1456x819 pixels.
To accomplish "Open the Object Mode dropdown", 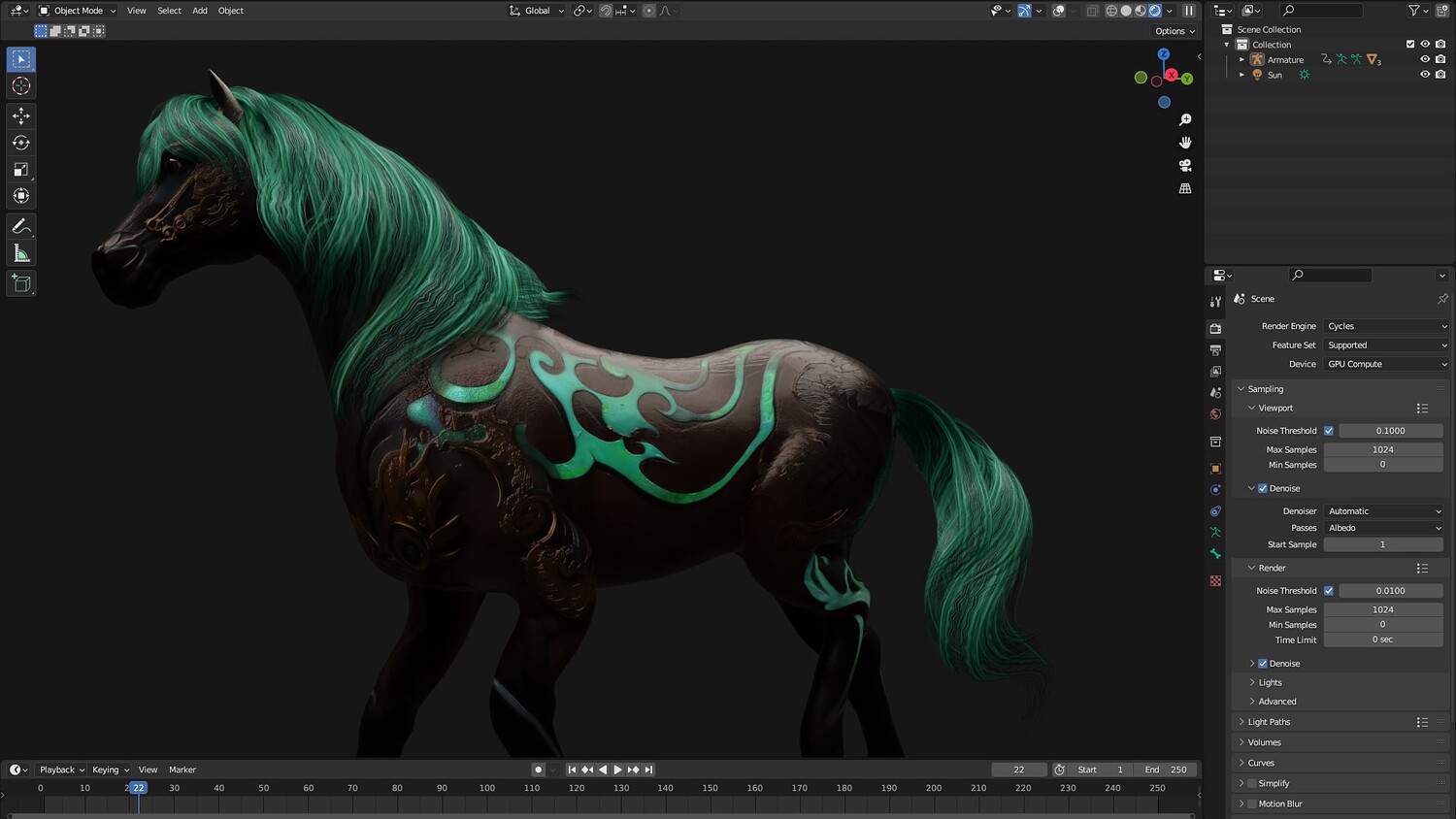I will tap(78, 11).
